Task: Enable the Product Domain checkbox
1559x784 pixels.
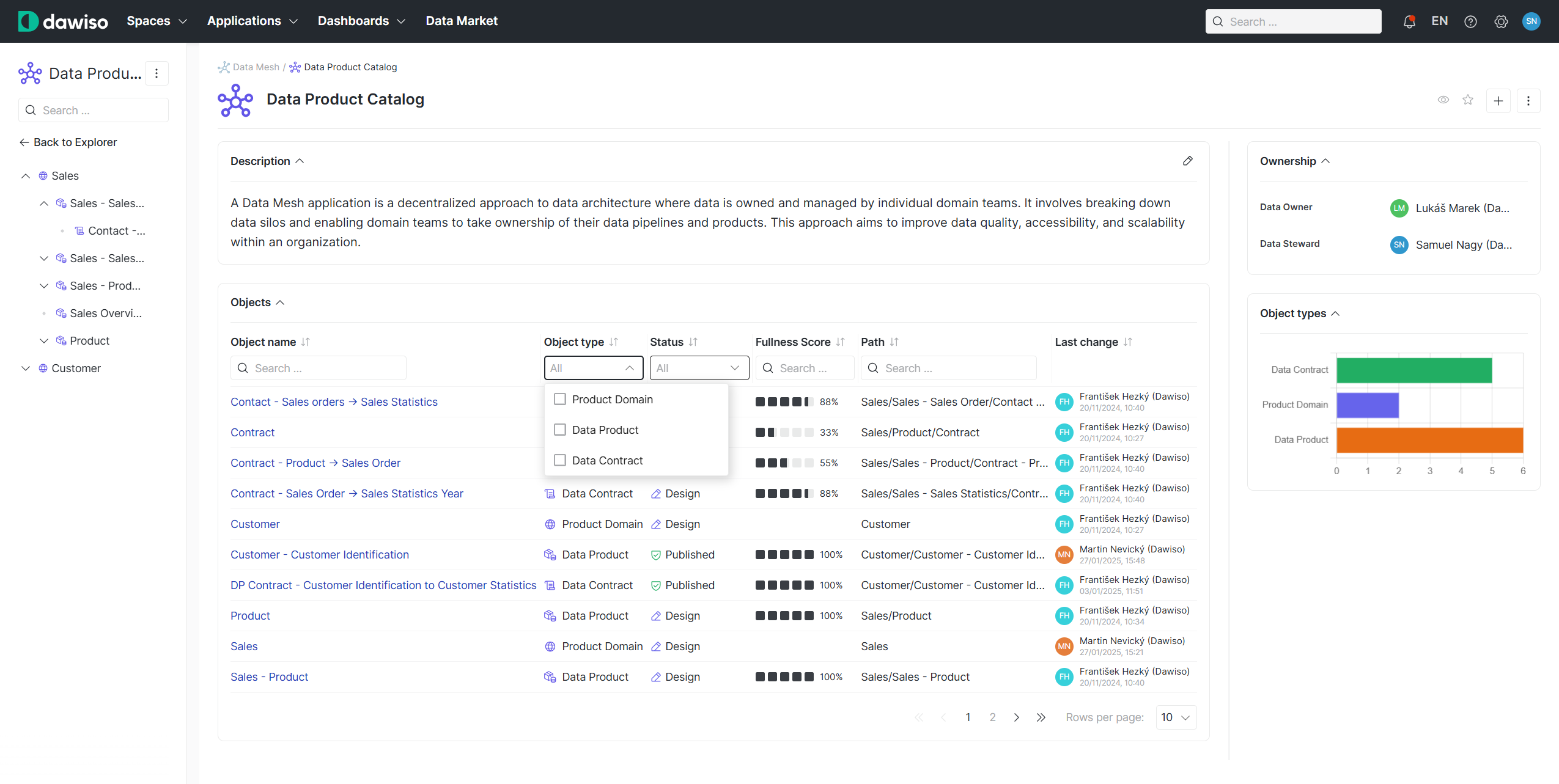Action: [x=559, y=398]
